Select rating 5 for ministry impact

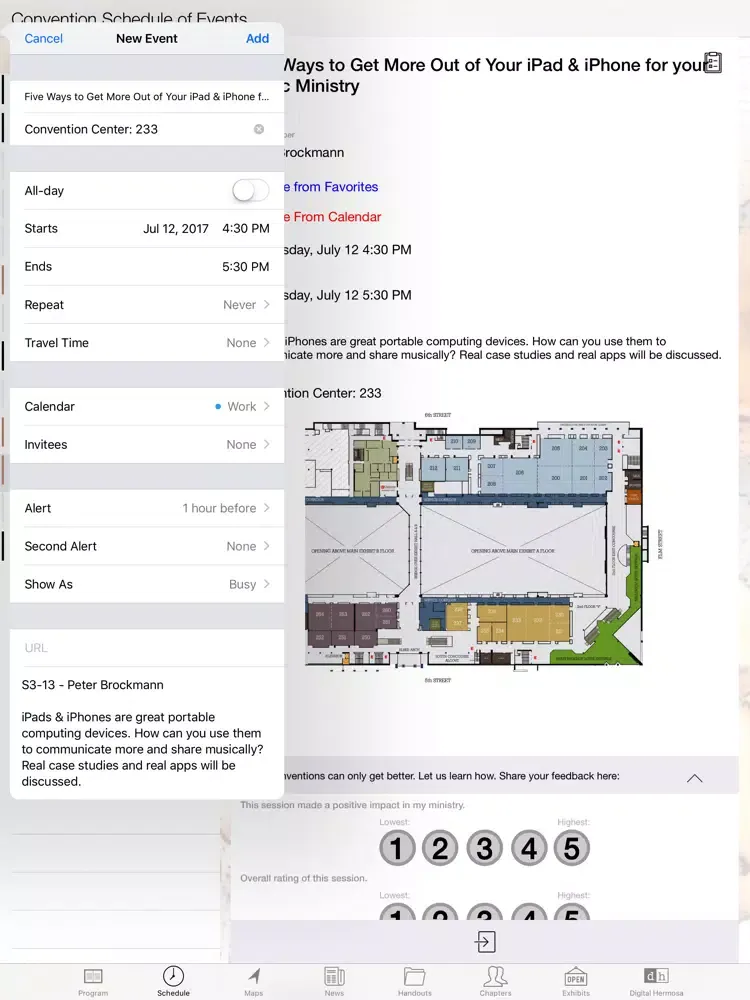tap(571, 849)
